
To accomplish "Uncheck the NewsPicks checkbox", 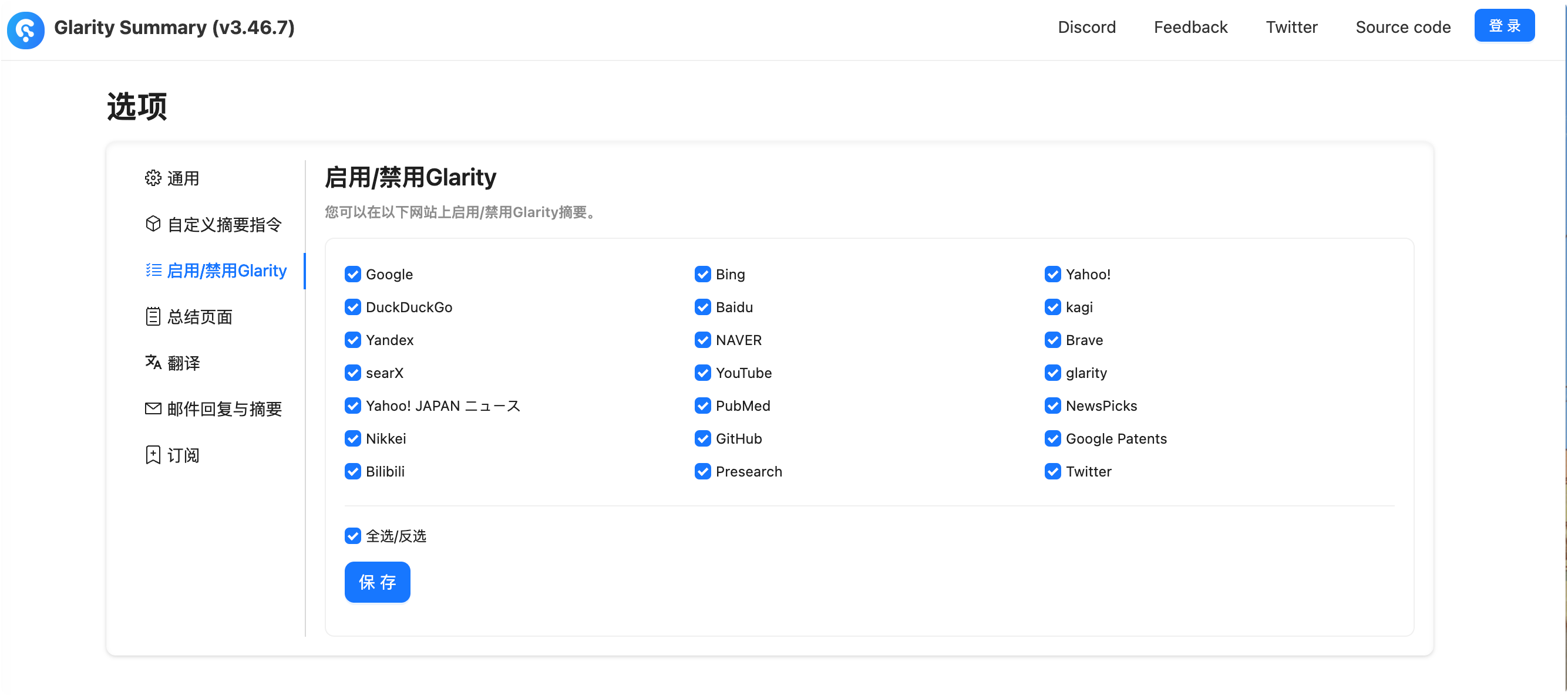I will (1052, 406).
